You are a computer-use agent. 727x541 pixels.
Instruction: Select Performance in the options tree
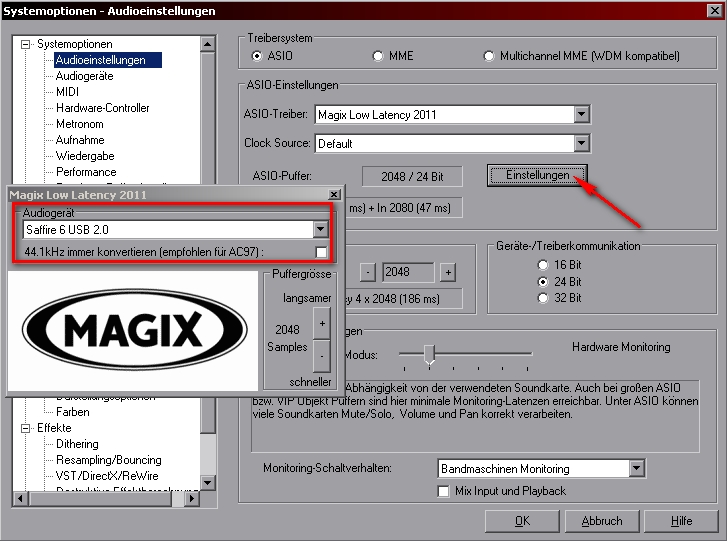point(86,172)
